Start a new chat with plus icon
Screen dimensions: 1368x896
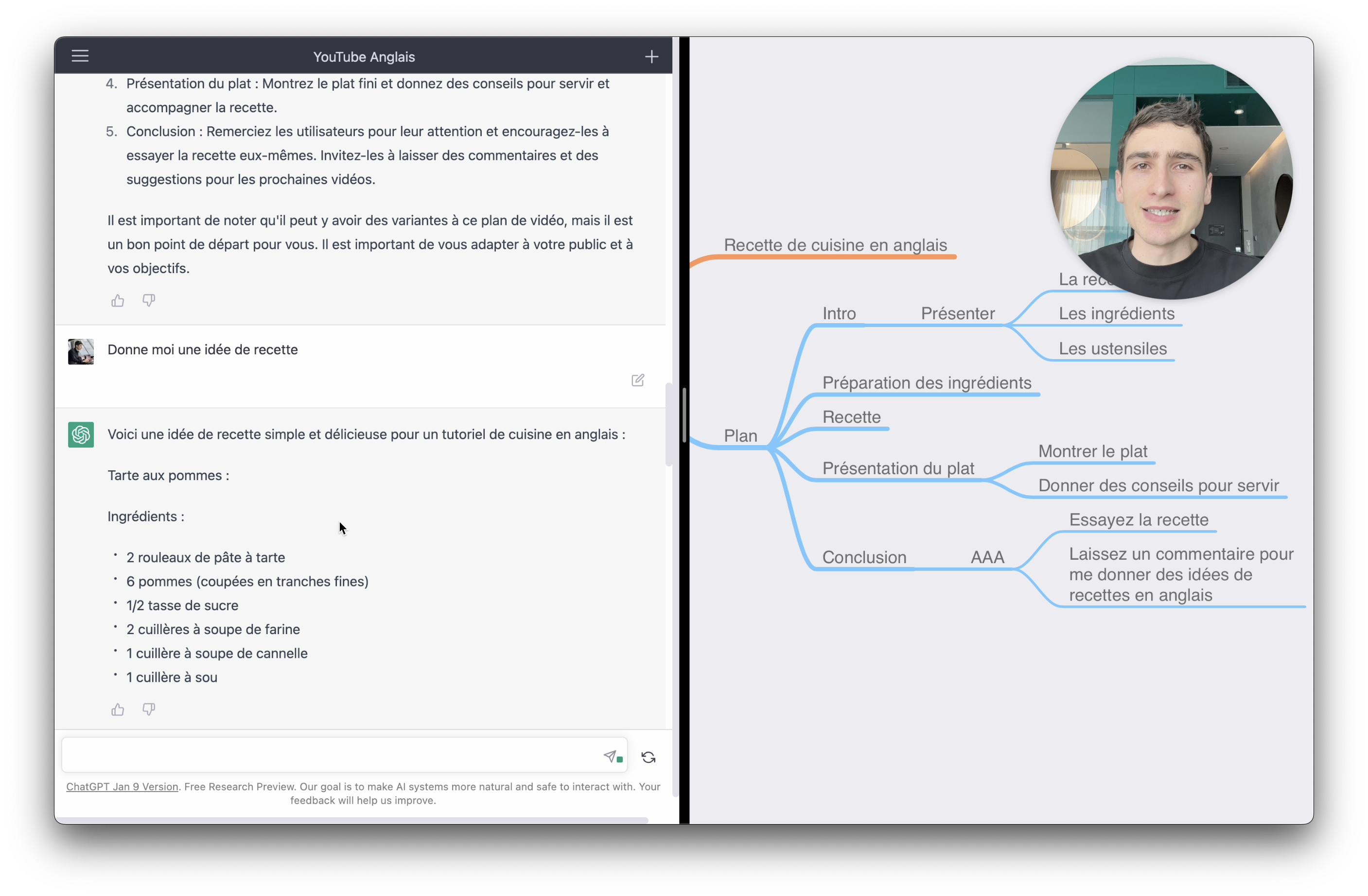[651, 56]
